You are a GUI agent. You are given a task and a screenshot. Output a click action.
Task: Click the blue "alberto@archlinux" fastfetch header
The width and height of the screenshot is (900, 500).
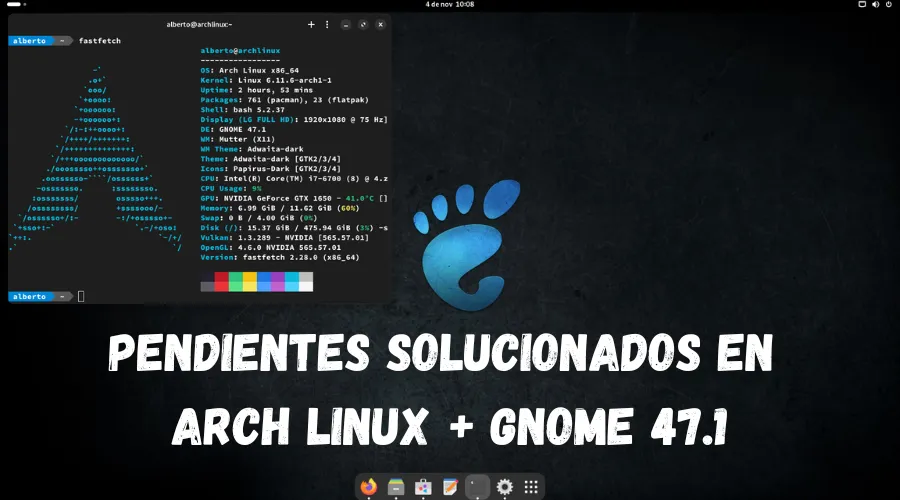(x=240, y=51)
